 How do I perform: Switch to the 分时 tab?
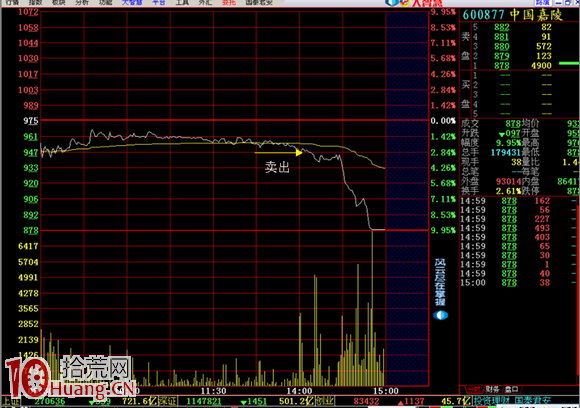[473, 389]
